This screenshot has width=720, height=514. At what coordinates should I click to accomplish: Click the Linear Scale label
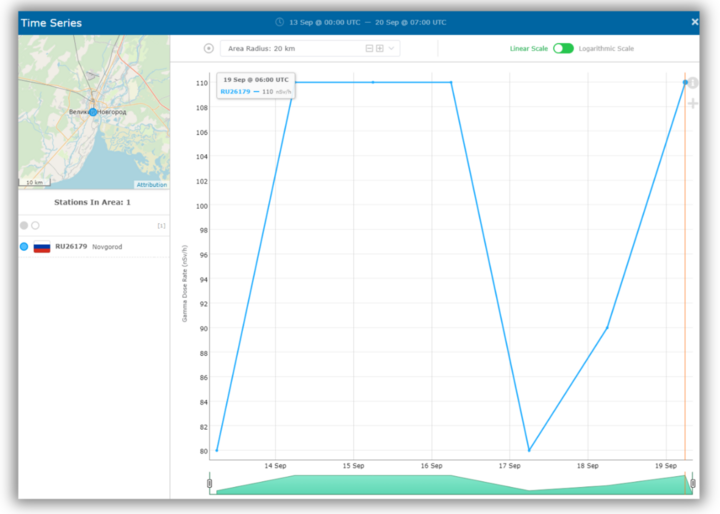point(529,48)
